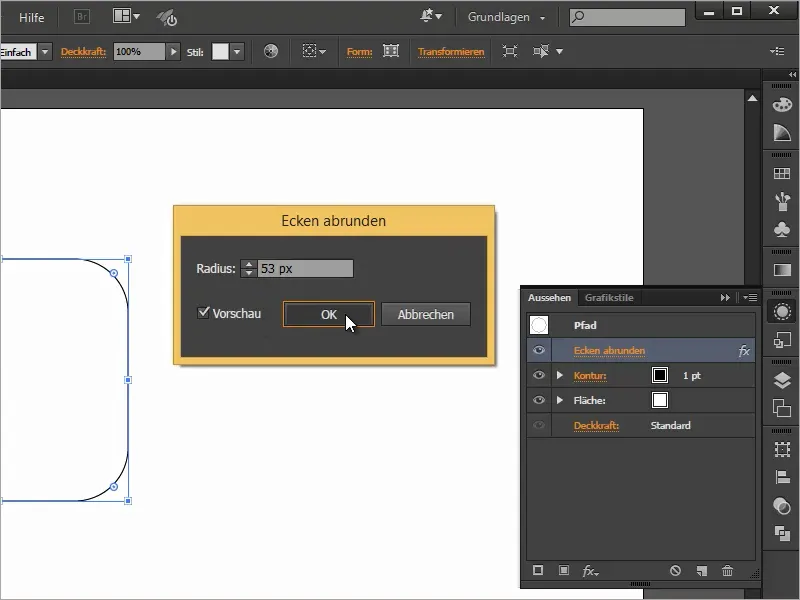
Task: Switch to the Grafikstile tab
Action: click(x=609, y=297)
